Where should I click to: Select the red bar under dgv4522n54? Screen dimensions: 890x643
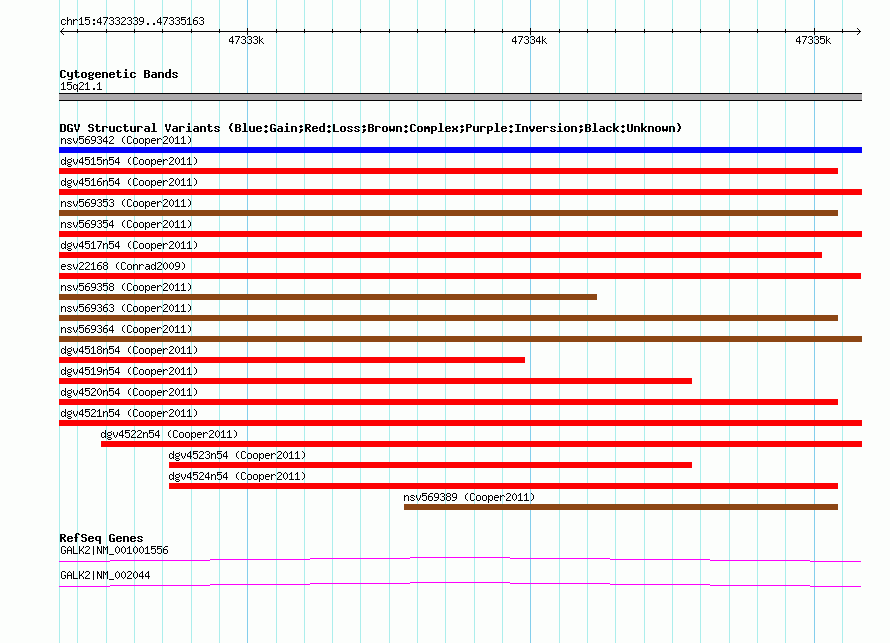click(x=481, y=444)
